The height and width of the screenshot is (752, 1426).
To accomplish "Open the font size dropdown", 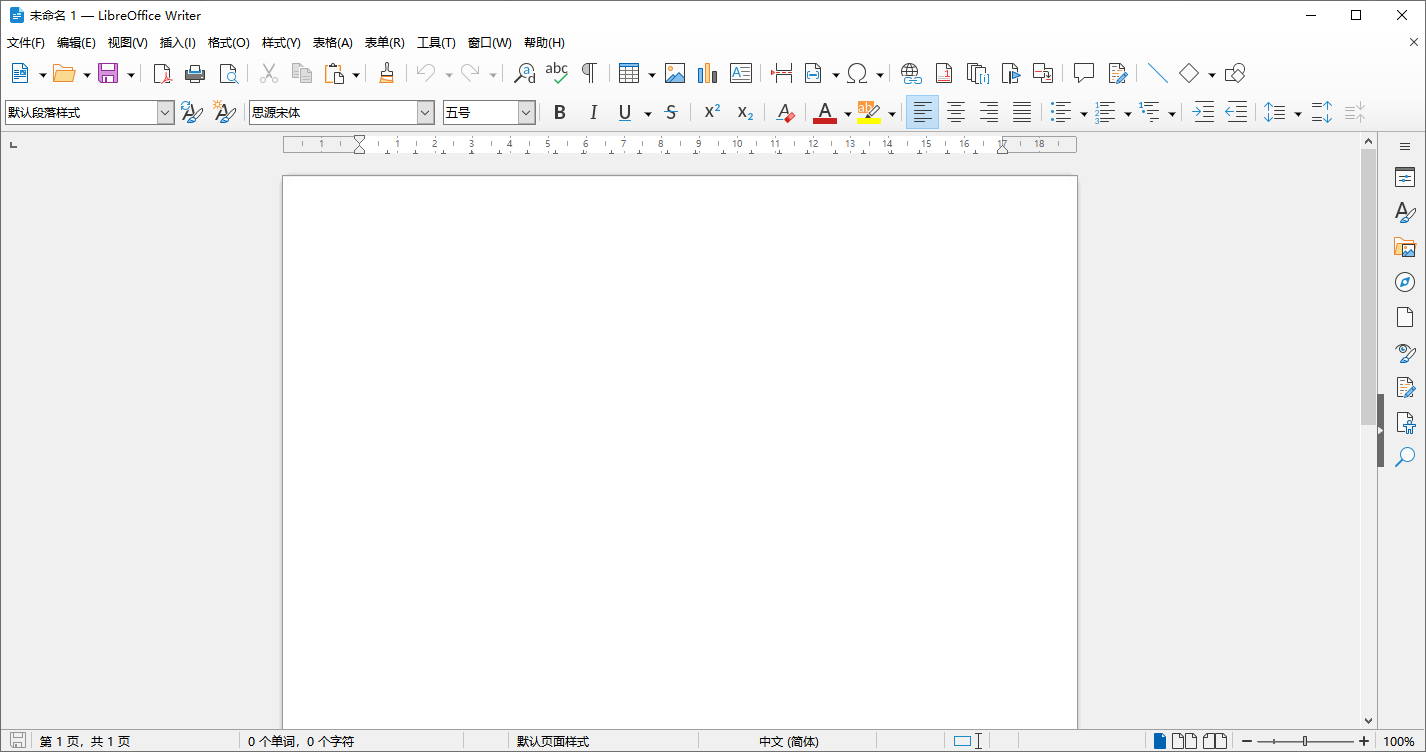I will point(527,112).
